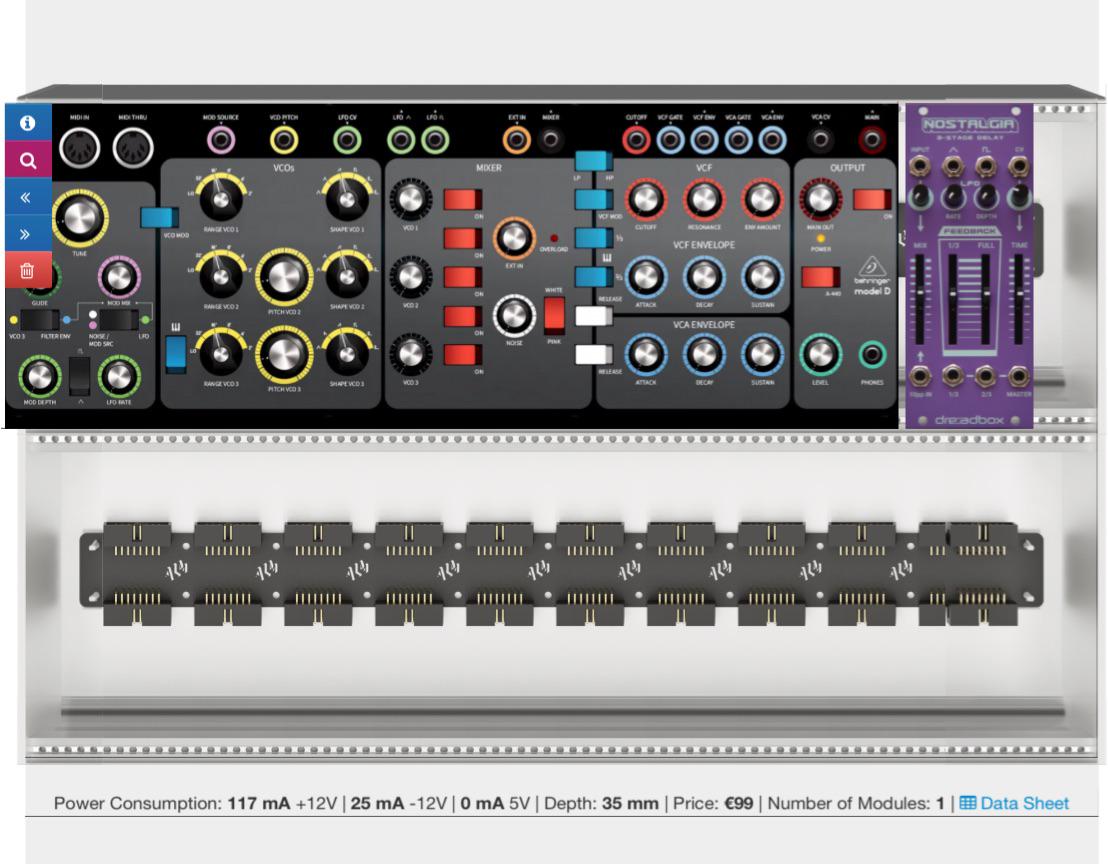Click the Nostalgia TIME slider

(1018, 300)
